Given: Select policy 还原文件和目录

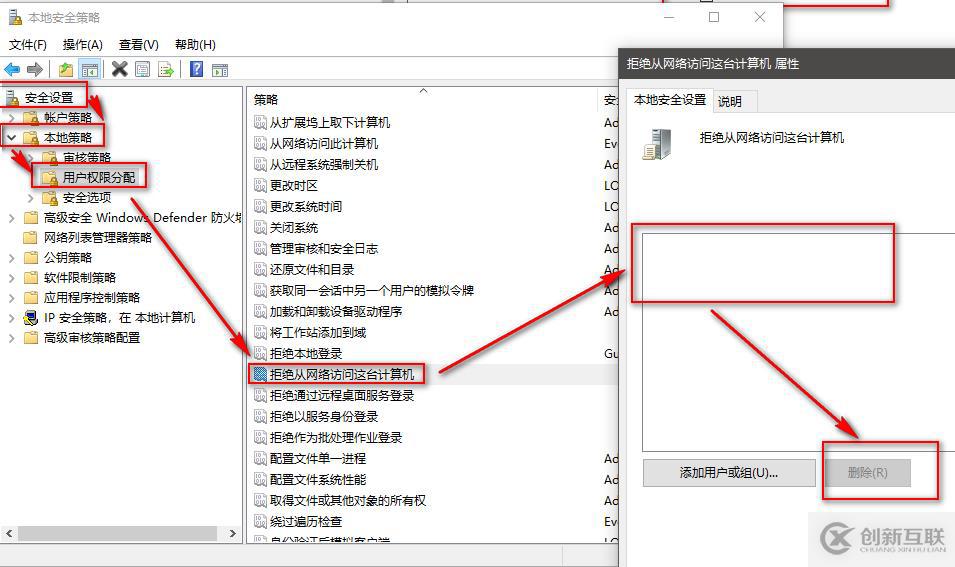Looking at the screenshot, I should point(312,270).
